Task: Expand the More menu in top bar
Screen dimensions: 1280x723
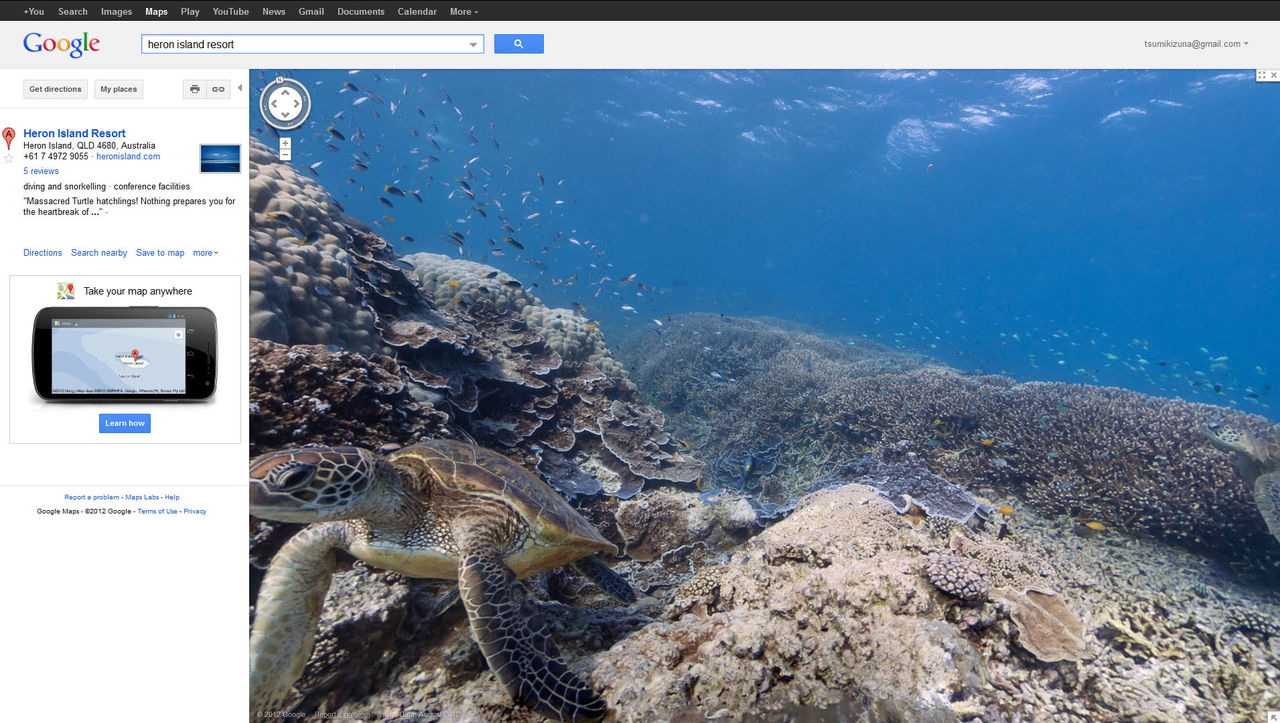Action: pos(464,11)
